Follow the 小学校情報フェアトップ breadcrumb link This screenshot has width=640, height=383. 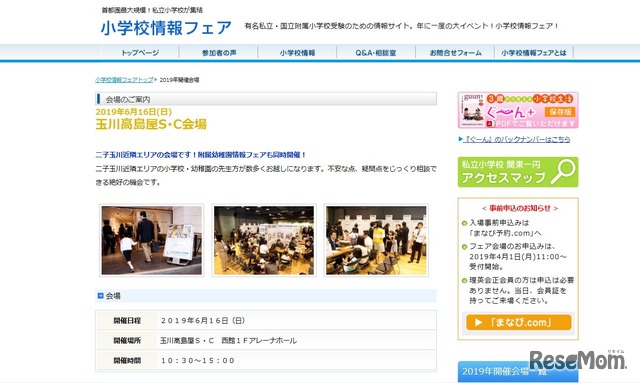(x=124, y=80)
